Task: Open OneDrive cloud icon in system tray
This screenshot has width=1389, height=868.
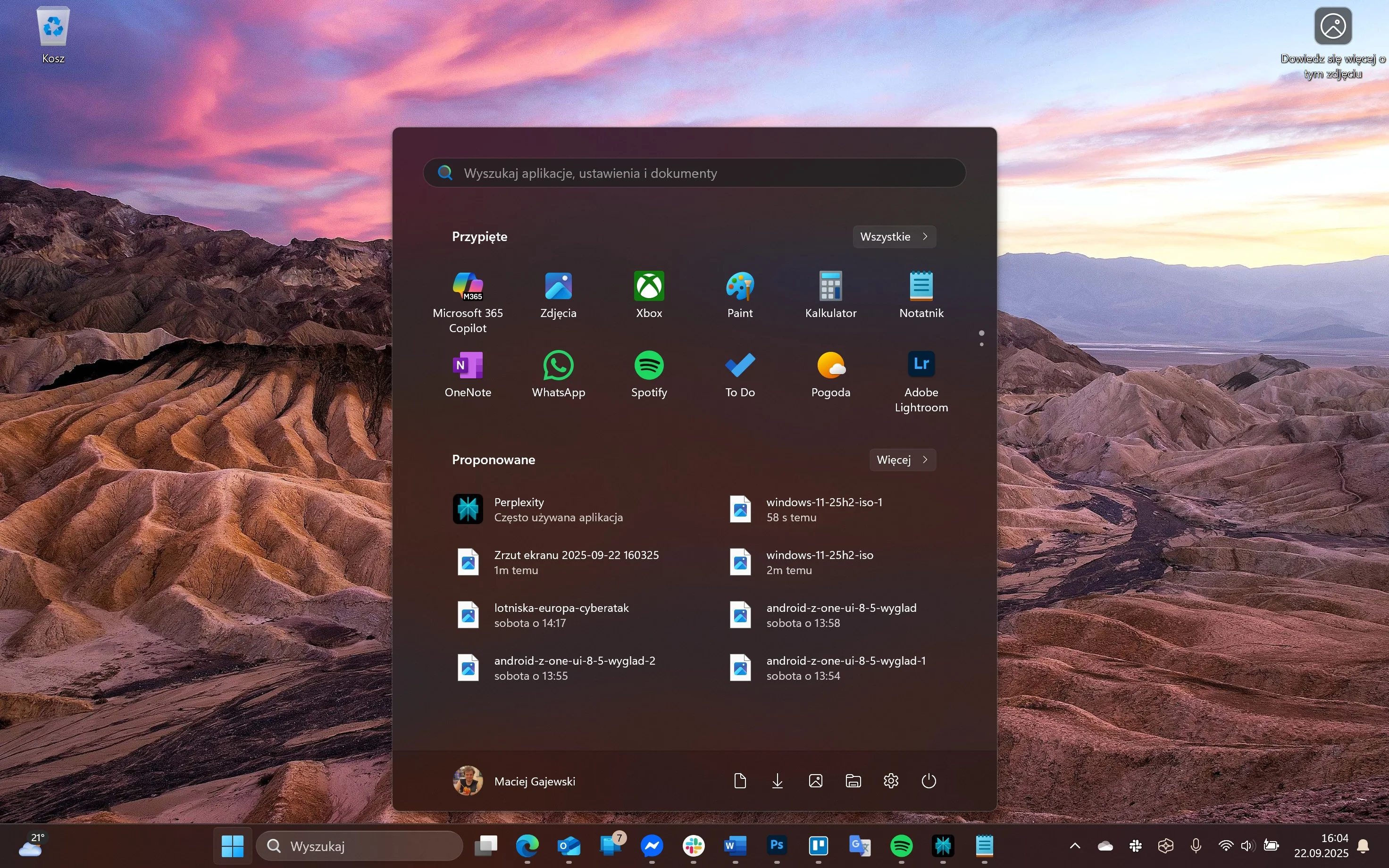Action: [x=1105, y=846]
